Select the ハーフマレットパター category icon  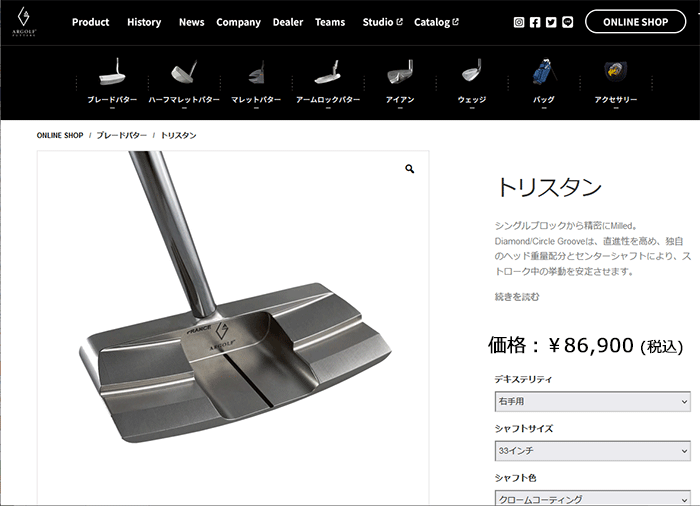184,71
